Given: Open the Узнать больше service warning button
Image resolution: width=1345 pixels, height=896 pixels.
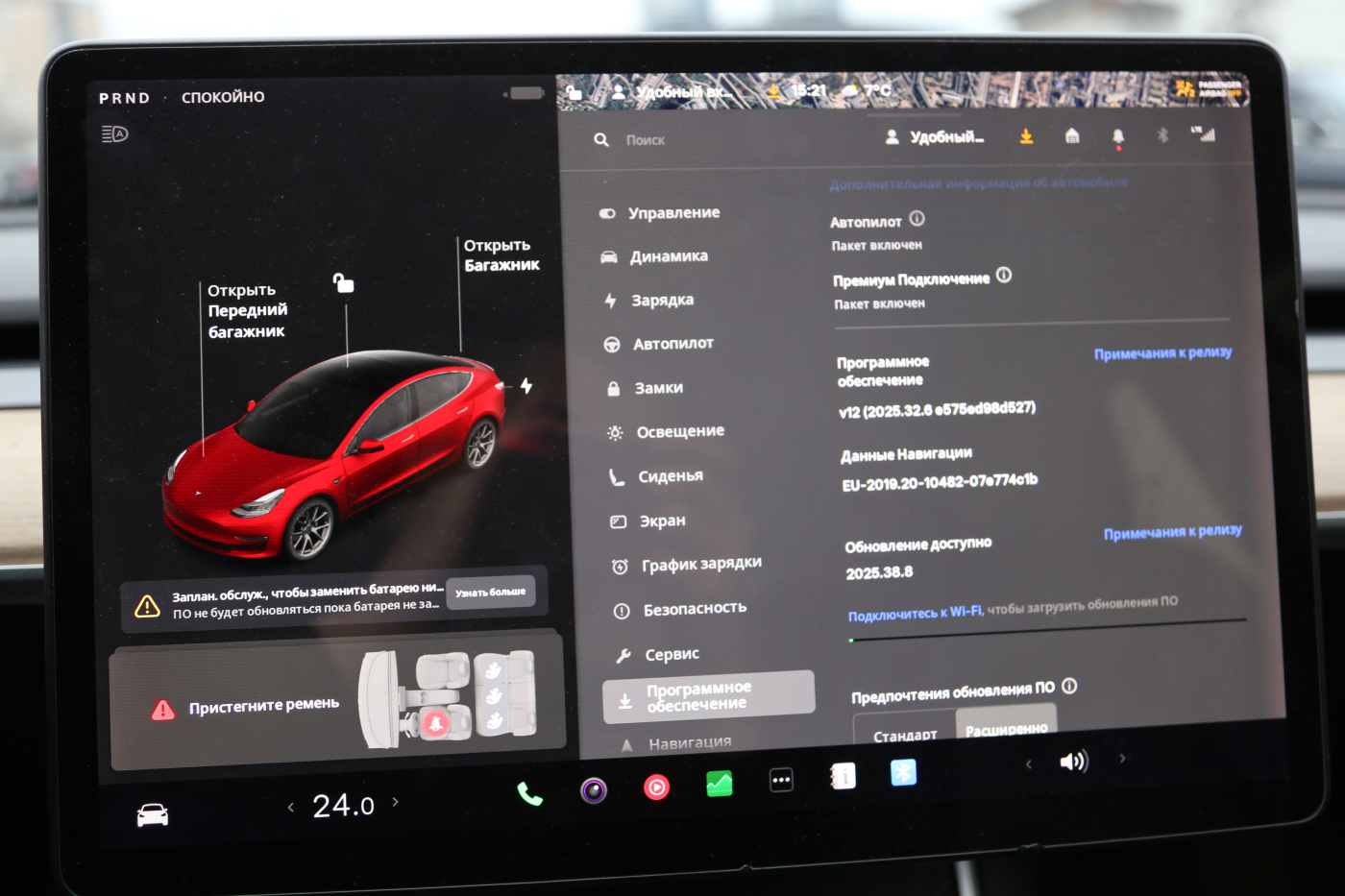Looking at the screenshot, I should 492,591.
